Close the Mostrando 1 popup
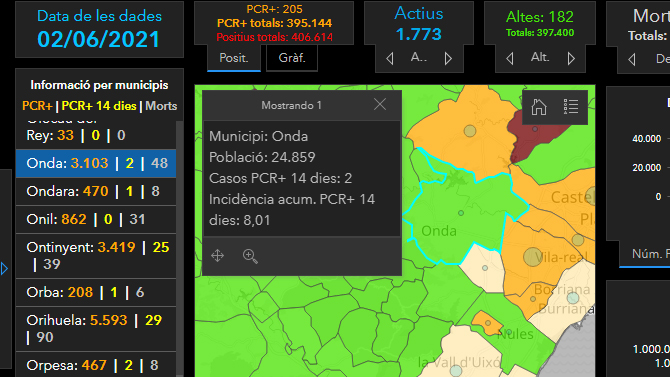Image resolution: width=670 pixels, height=377 pixels. 380,104
